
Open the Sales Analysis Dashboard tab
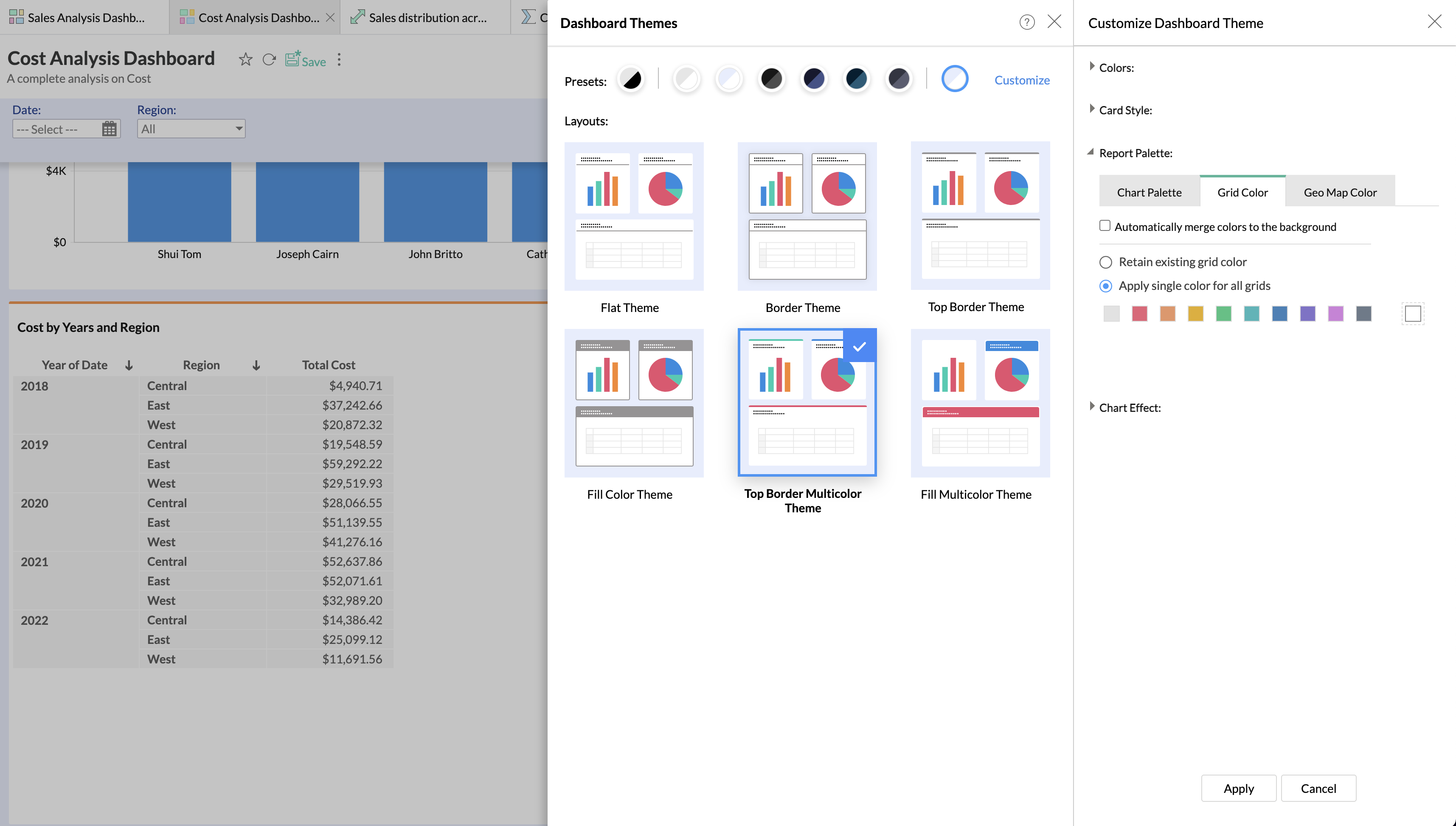(85, 17)
